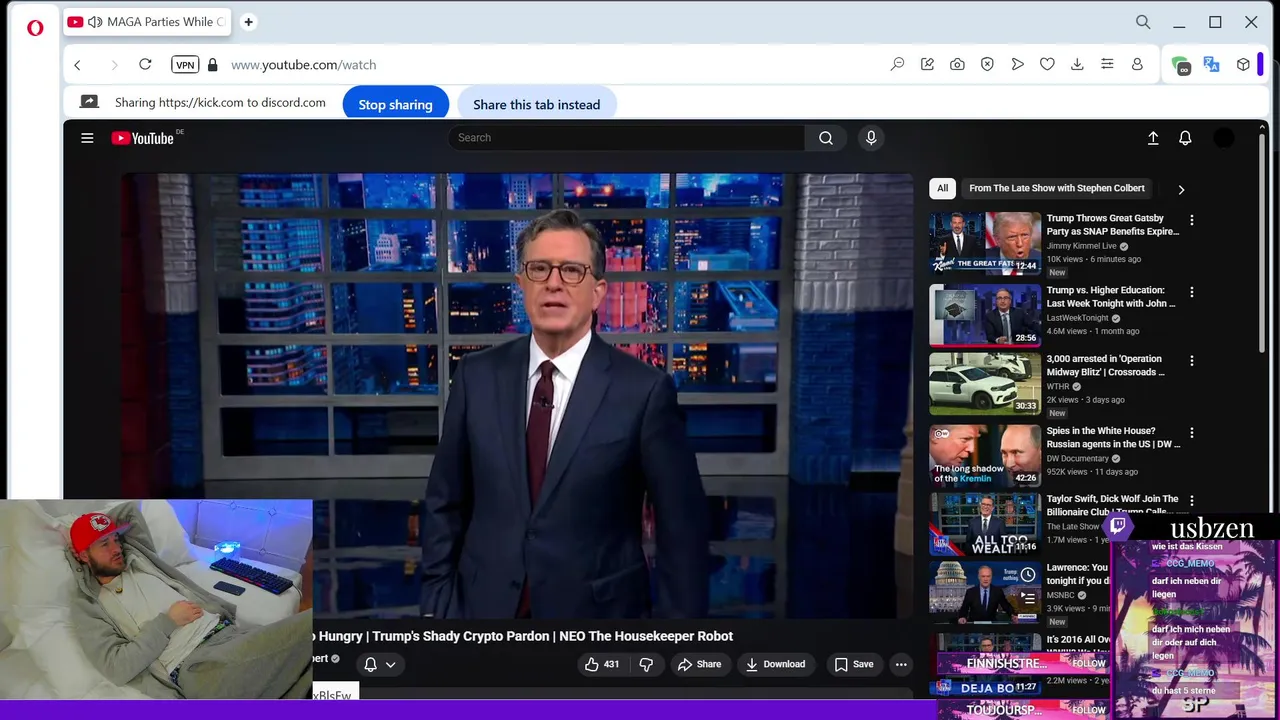Click Stop sharing button
This screenshot has height=720, width=1280.
(395, 104)
